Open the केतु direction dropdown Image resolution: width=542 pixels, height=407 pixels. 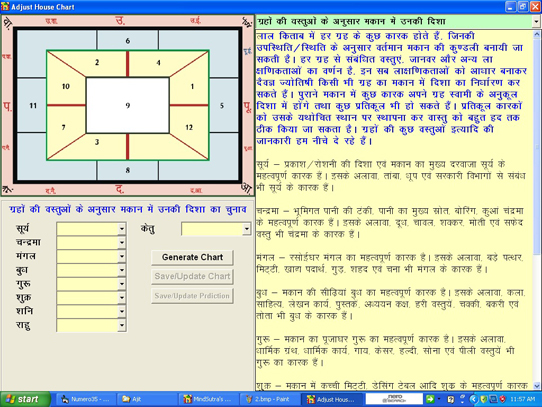(246, 229)
